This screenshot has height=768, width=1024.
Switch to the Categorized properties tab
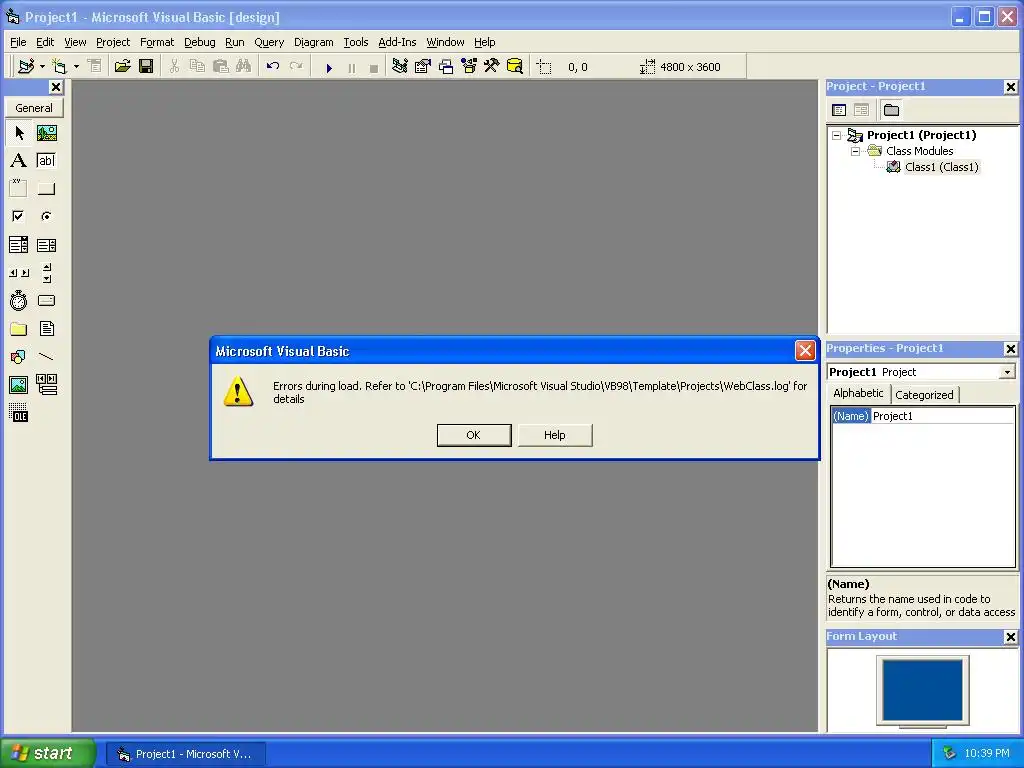tap(924, 395)
